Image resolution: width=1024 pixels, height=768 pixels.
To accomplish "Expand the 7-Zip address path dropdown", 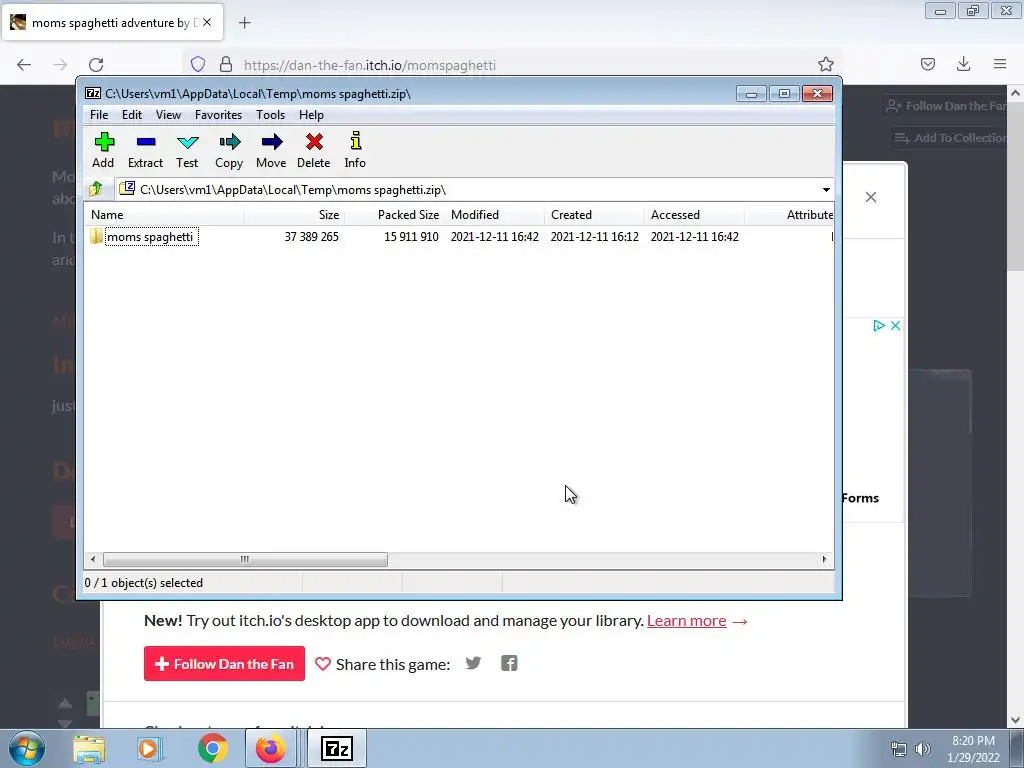I will [x=826, y=190].
